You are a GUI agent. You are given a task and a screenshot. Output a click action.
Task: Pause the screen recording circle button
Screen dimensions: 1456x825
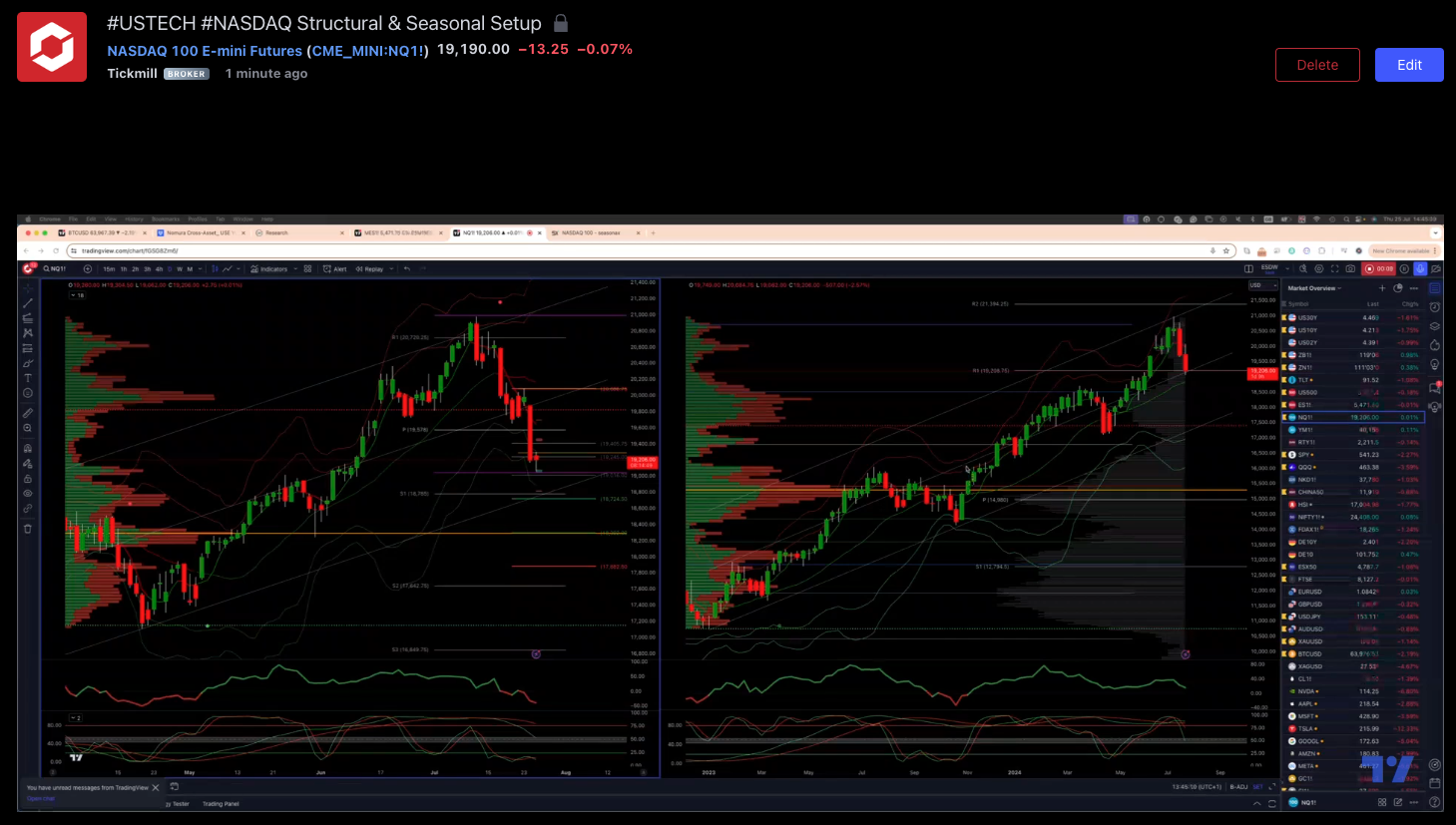coord(1404,268)
